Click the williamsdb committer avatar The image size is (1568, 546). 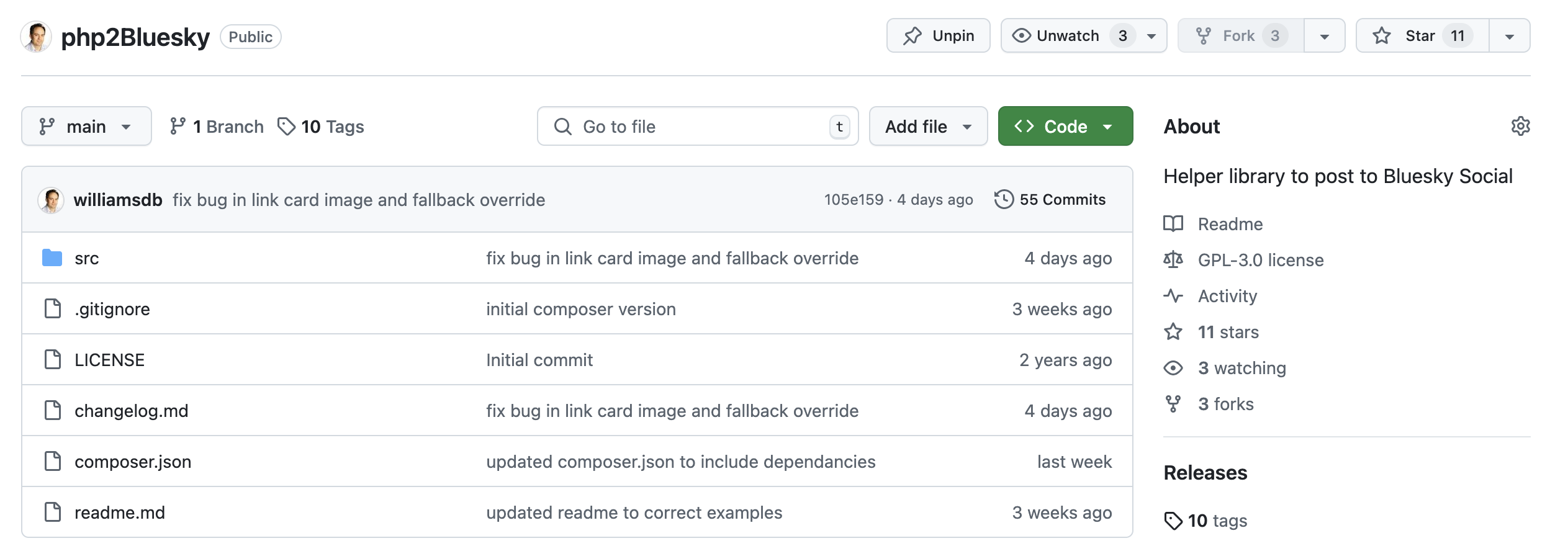(51, 200)
